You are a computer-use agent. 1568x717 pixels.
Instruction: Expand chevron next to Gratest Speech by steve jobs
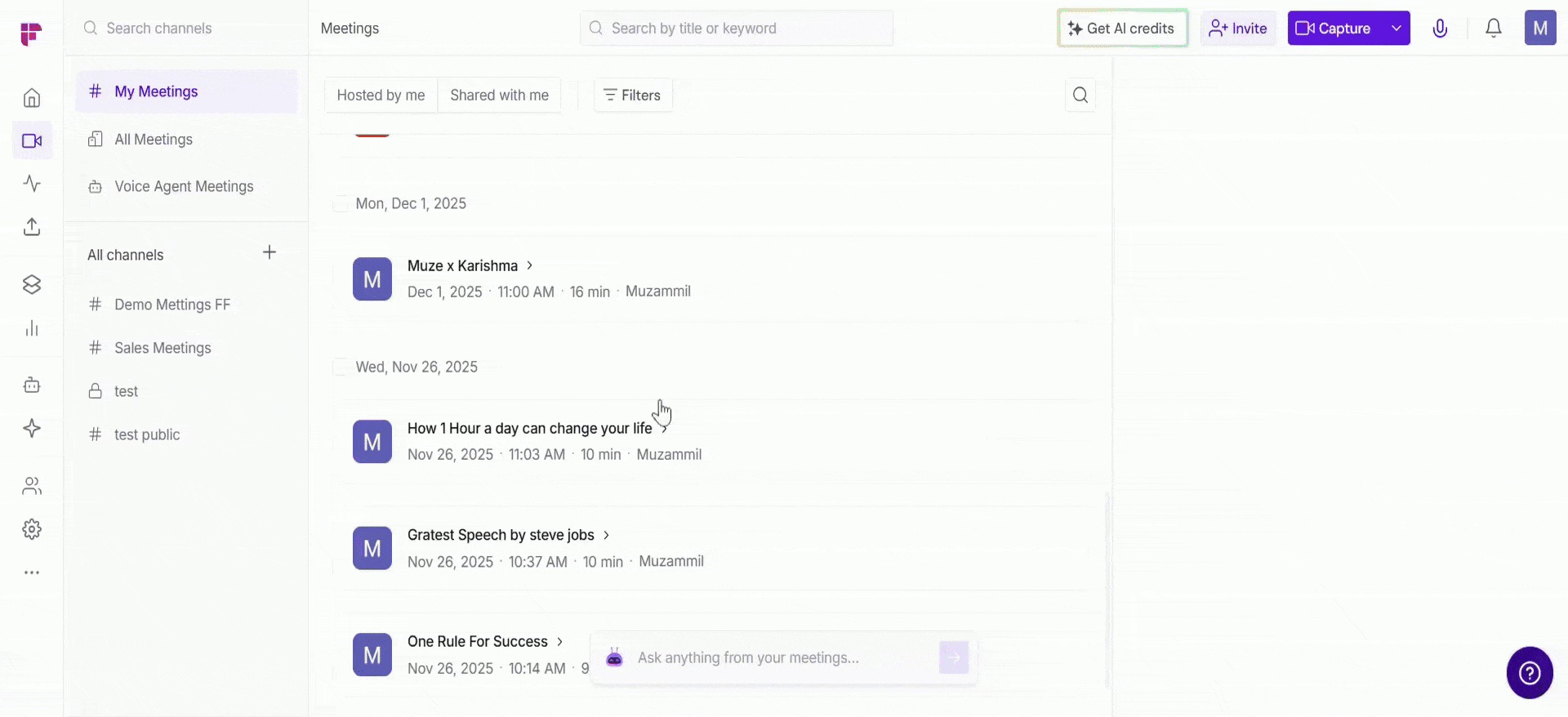tap(607, 535)
